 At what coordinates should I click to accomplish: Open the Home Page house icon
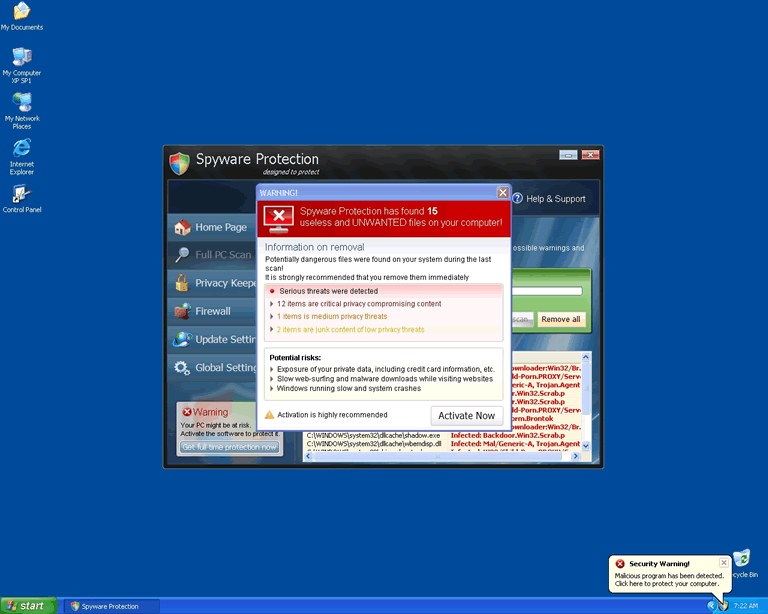click(x=182, y=228)
